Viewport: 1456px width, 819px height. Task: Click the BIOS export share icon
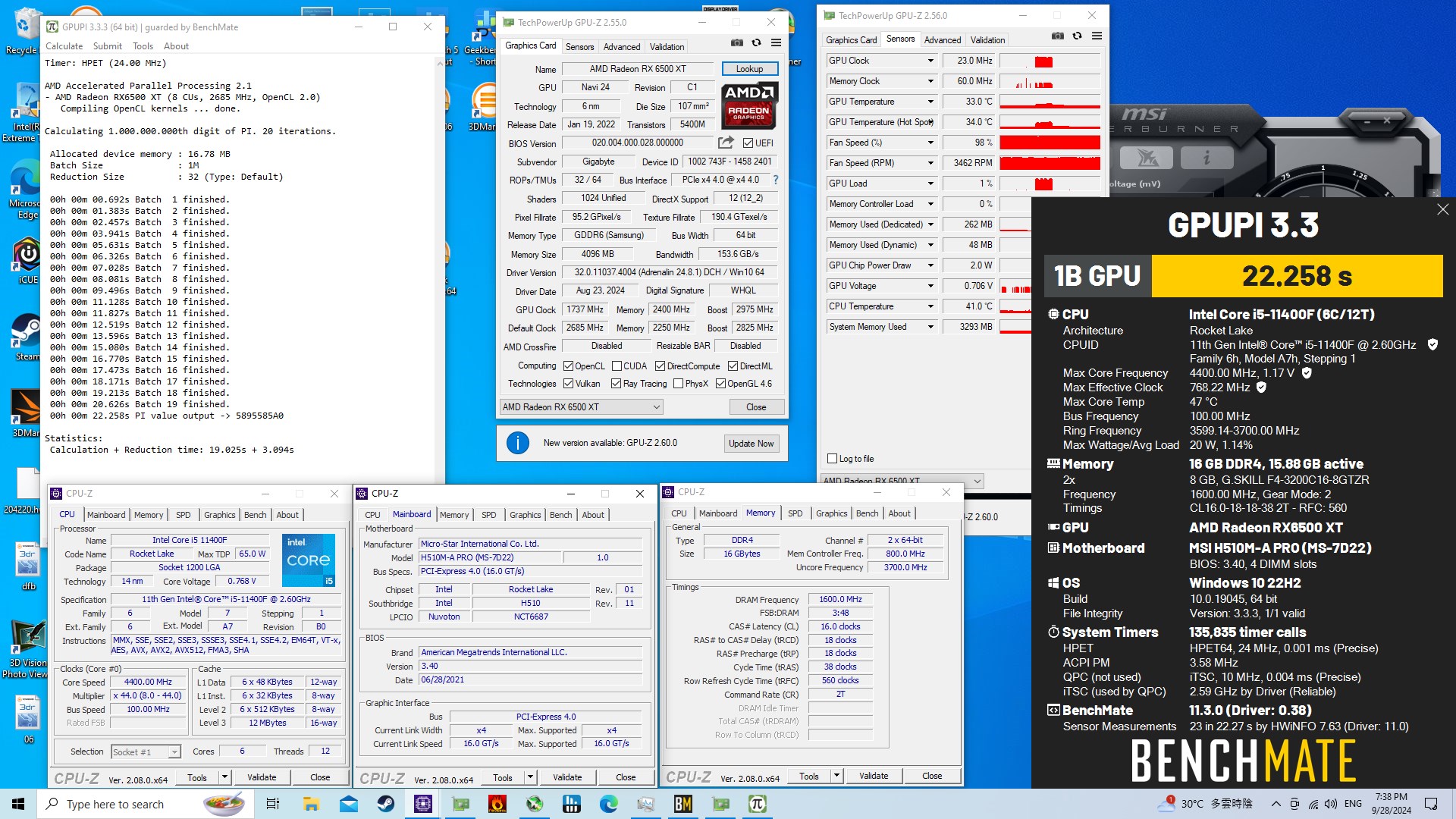[x=726, y=143]
